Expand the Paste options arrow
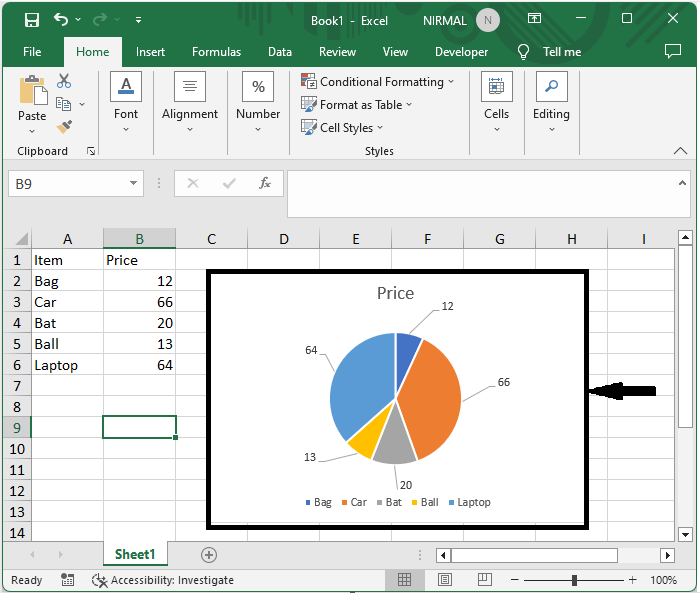The height and width of the screenshot is (593, 700). tap(32, 131)
